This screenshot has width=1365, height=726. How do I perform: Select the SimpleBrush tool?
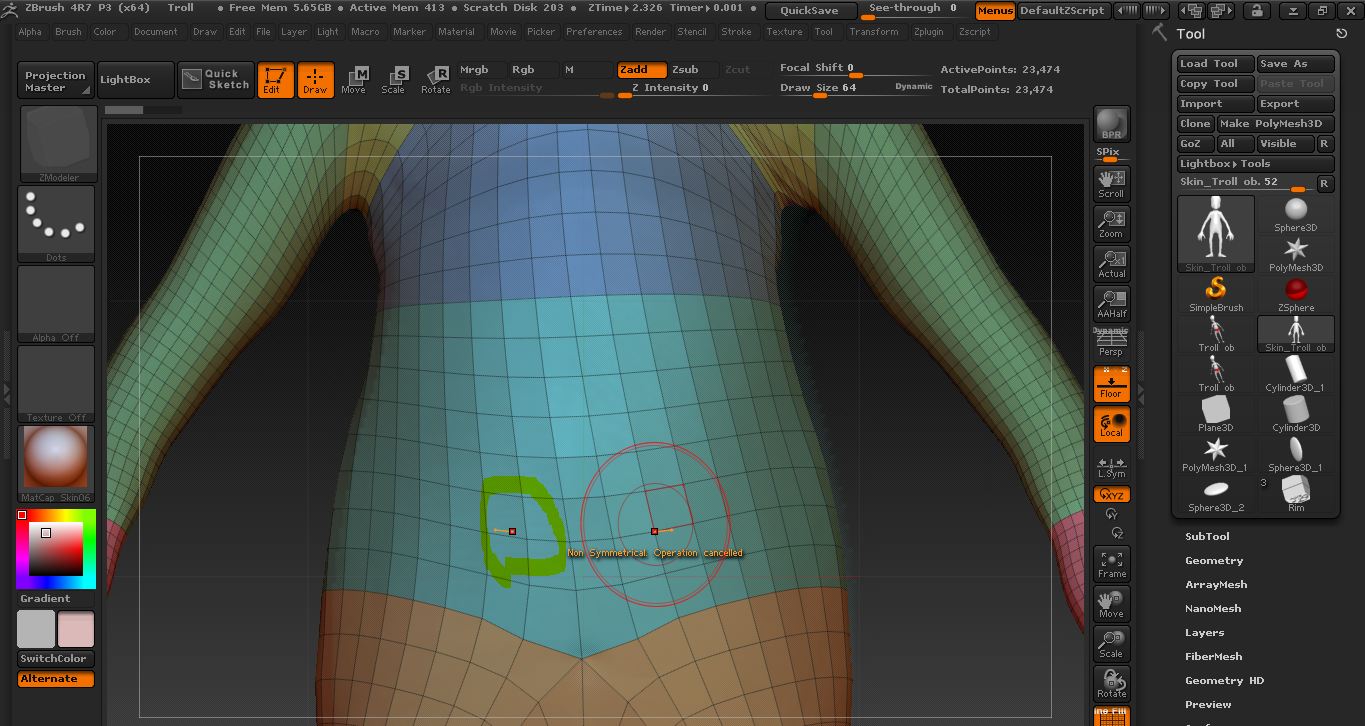tap(1216, 294)
